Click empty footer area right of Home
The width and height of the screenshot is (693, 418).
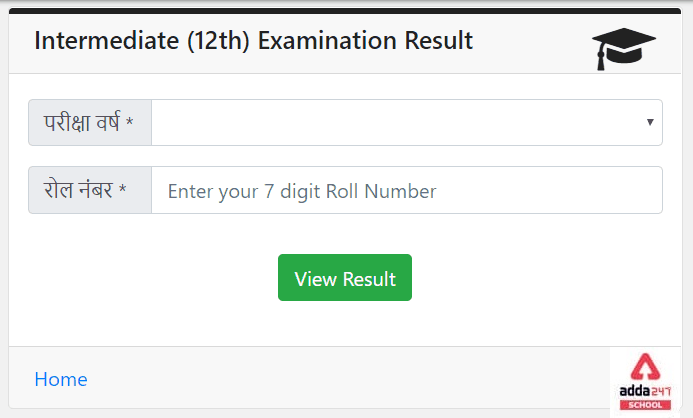[x=345, y=378]
